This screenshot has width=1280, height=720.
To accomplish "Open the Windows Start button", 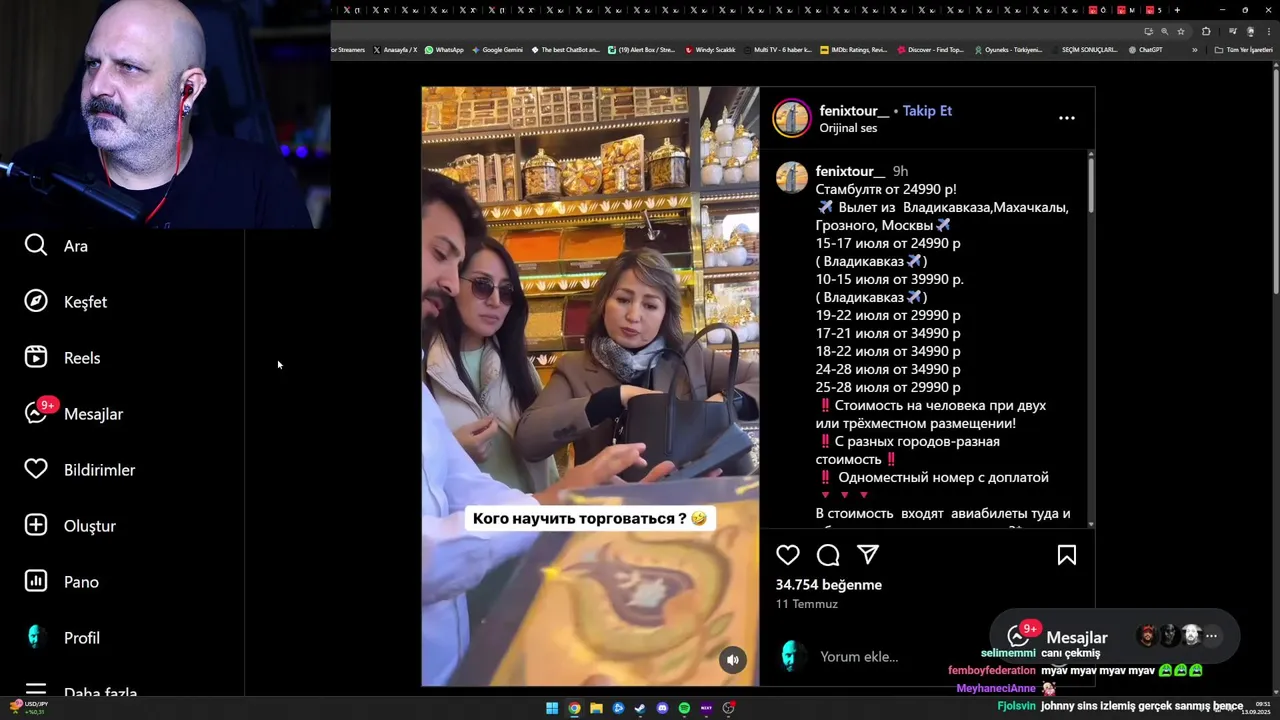I will click(x=552, y=708).
